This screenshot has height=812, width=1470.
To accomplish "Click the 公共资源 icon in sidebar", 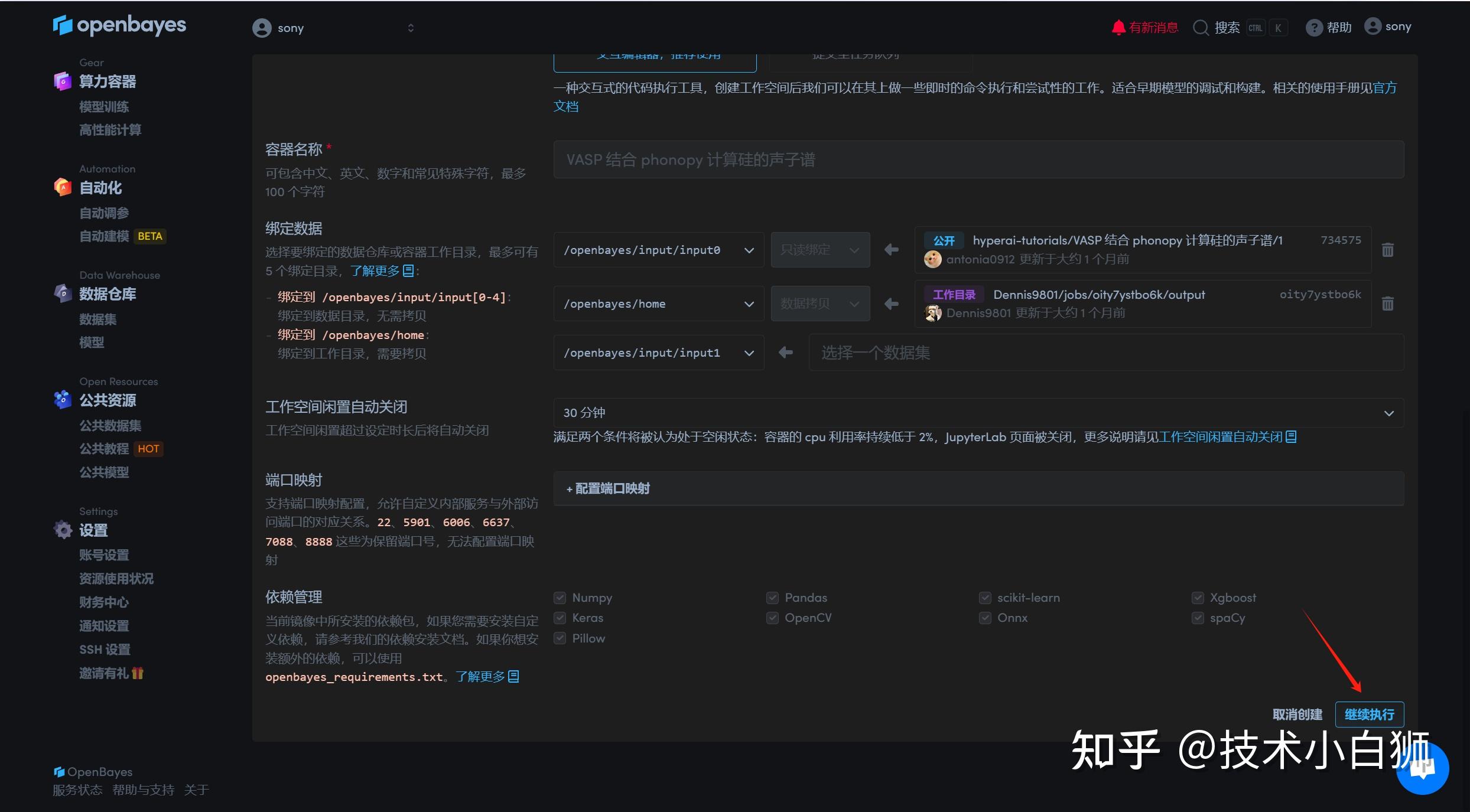I will click(63, 400).
